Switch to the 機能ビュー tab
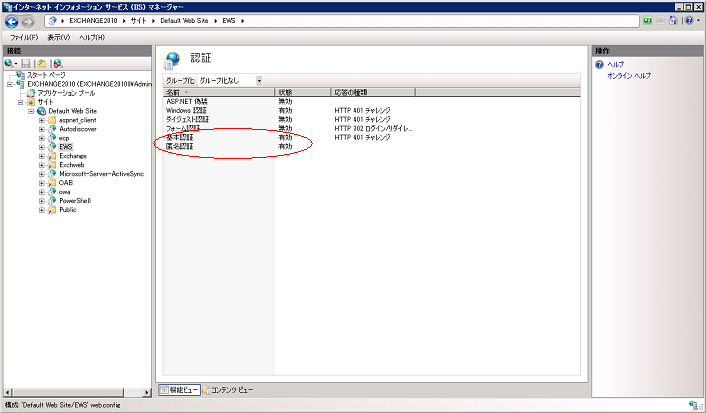This screenshot has height=413, width=706. [x=180, y=390]
